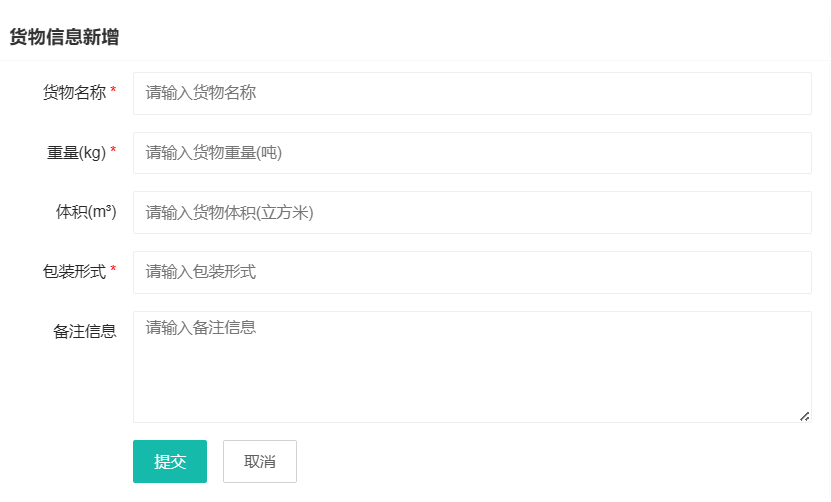Click into the 包装形式 input field
This screenshot has height=502, width=831.
[472, 272]
